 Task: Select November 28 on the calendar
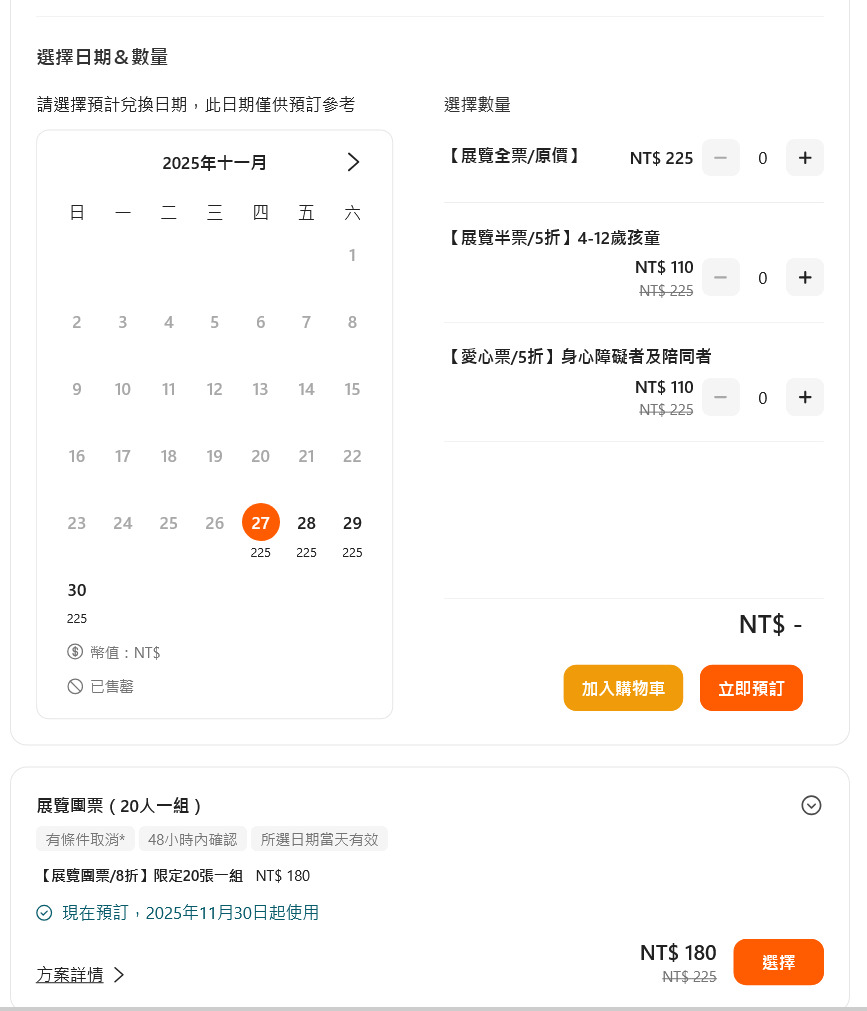(x=306, y=522)
